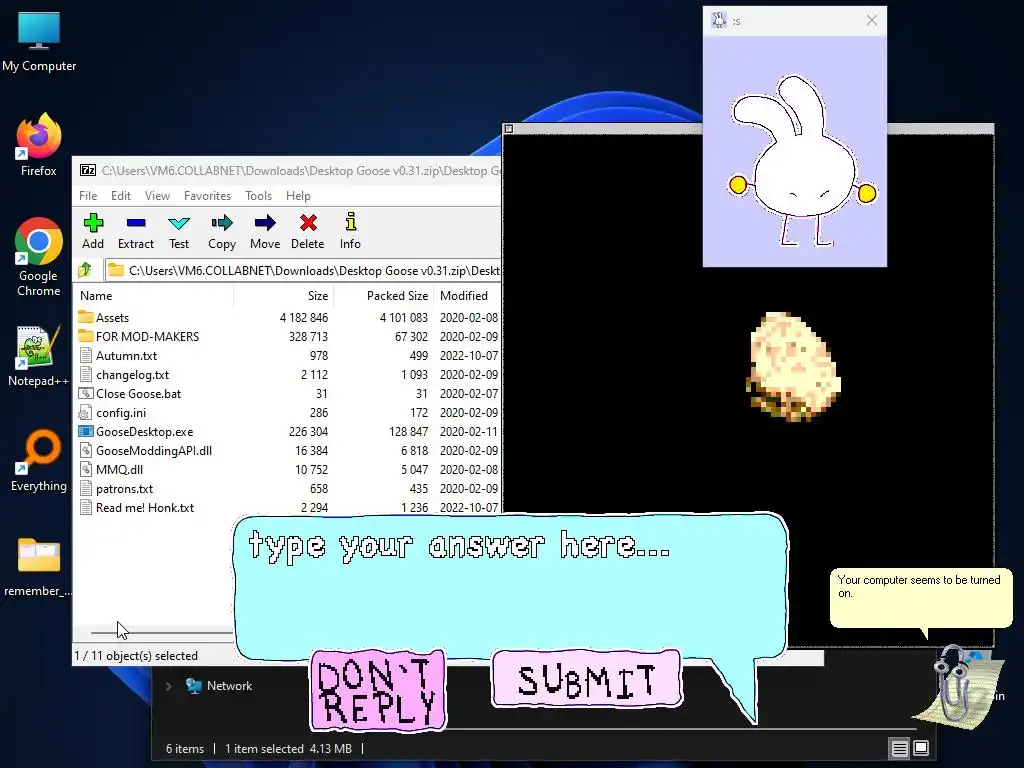Image resolution: width=1024 pixels, height=768 pixels.
Task: Switch Explorer to details view
Action: 899,748
